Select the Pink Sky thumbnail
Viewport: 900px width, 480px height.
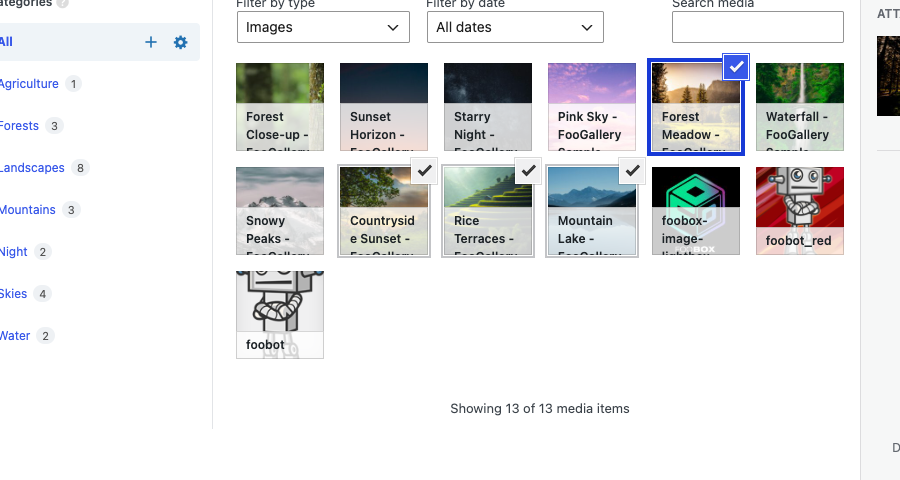click(x=592, y=107)
